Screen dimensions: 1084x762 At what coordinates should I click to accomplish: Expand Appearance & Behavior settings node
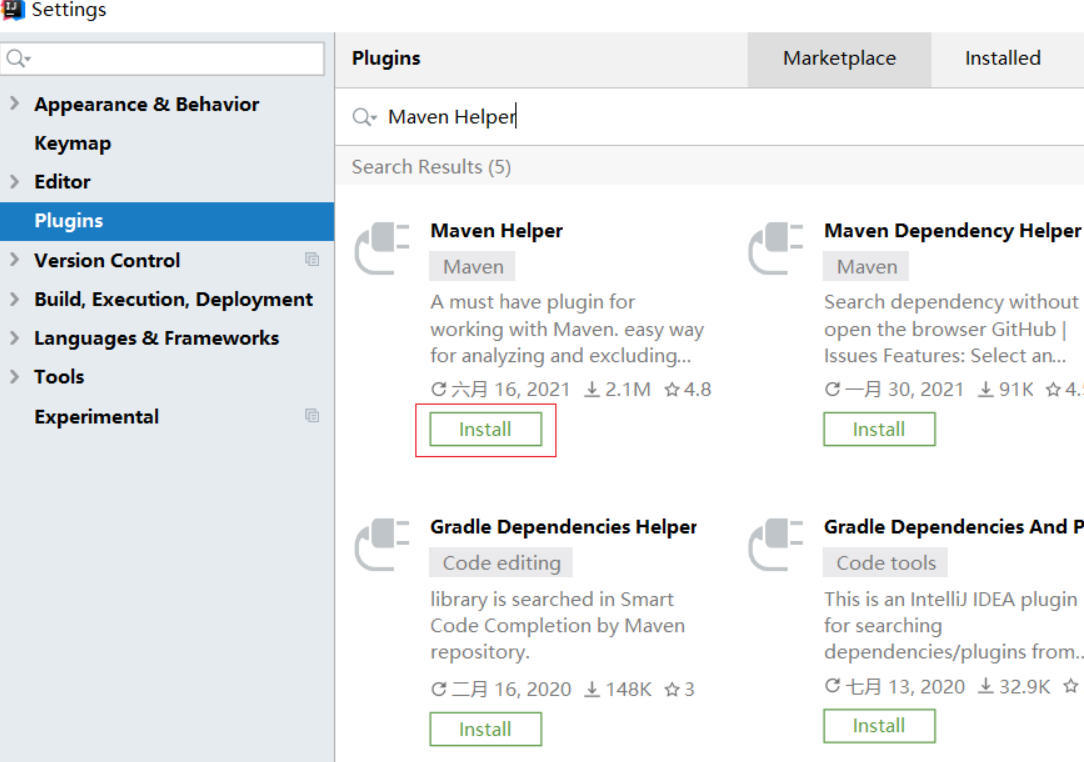(15, 104)
